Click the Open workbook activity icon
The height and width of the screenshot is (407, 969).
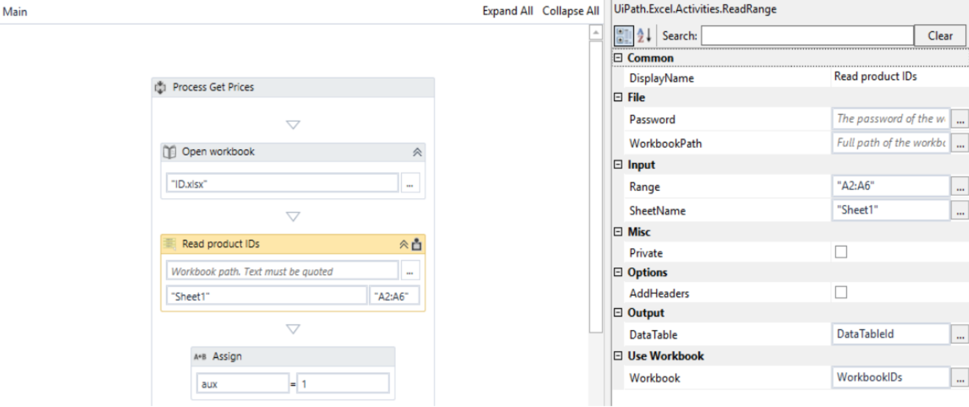click(170, 152)
